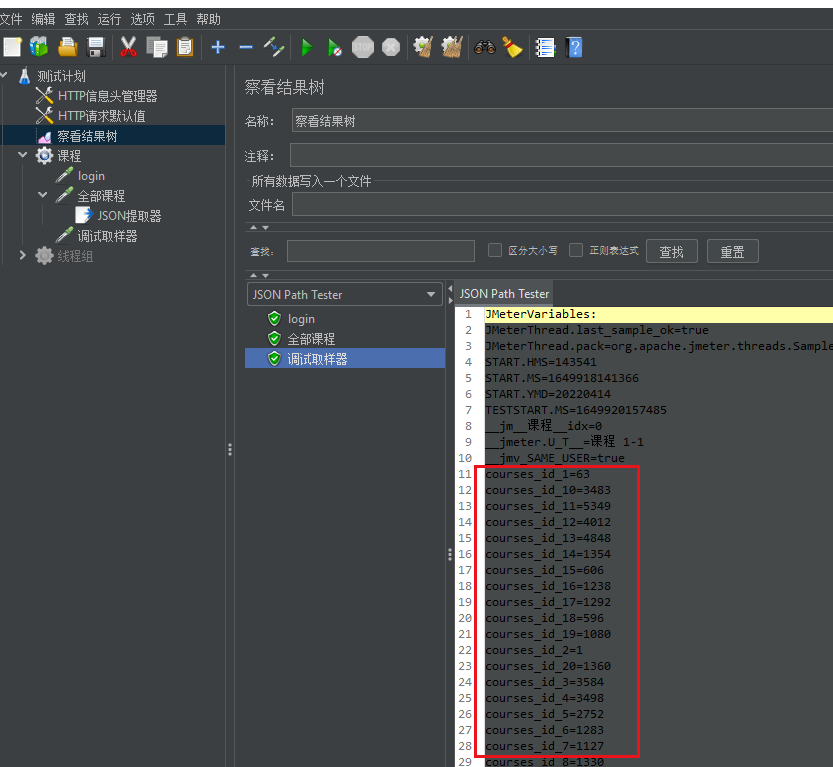Image resolution: width=833 pixels, height=767 pixels.
Task: Click the 名称 name input field
Action: (x=562, y=121)
